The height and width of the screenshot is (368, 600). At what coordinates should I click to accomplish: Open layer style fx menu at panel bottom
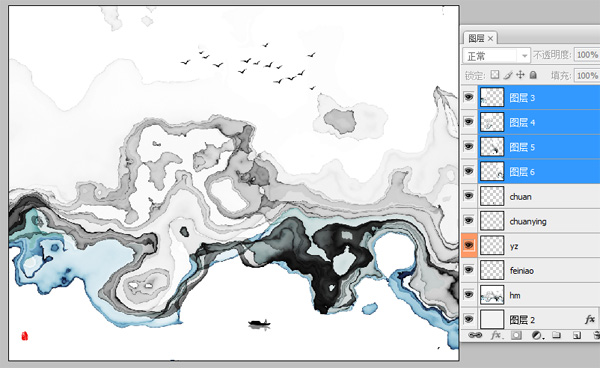point(496,335)
